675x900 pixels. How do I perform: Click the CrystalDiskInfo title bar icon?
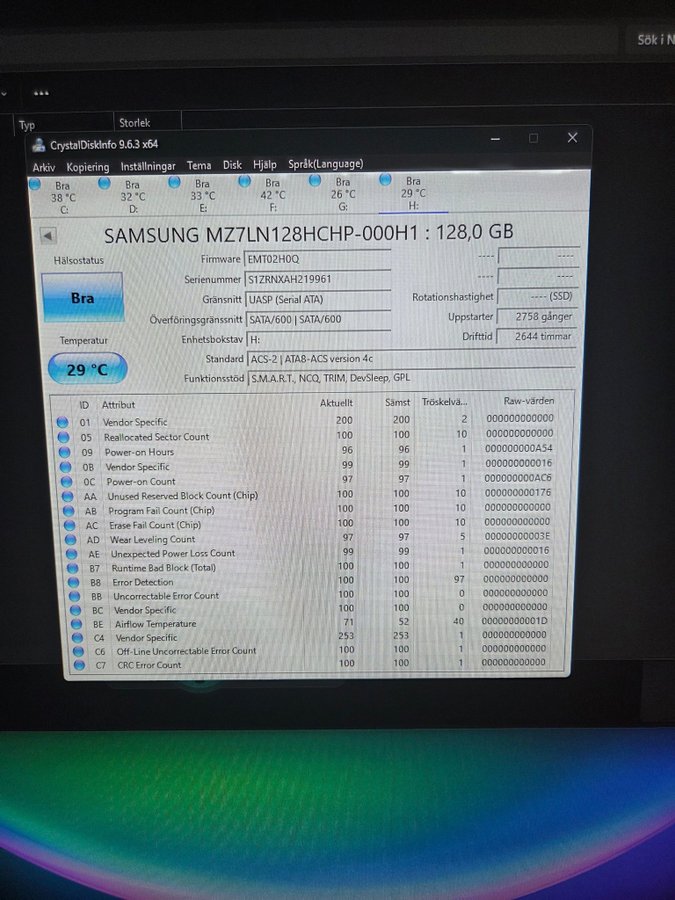[x=39, y=145]
